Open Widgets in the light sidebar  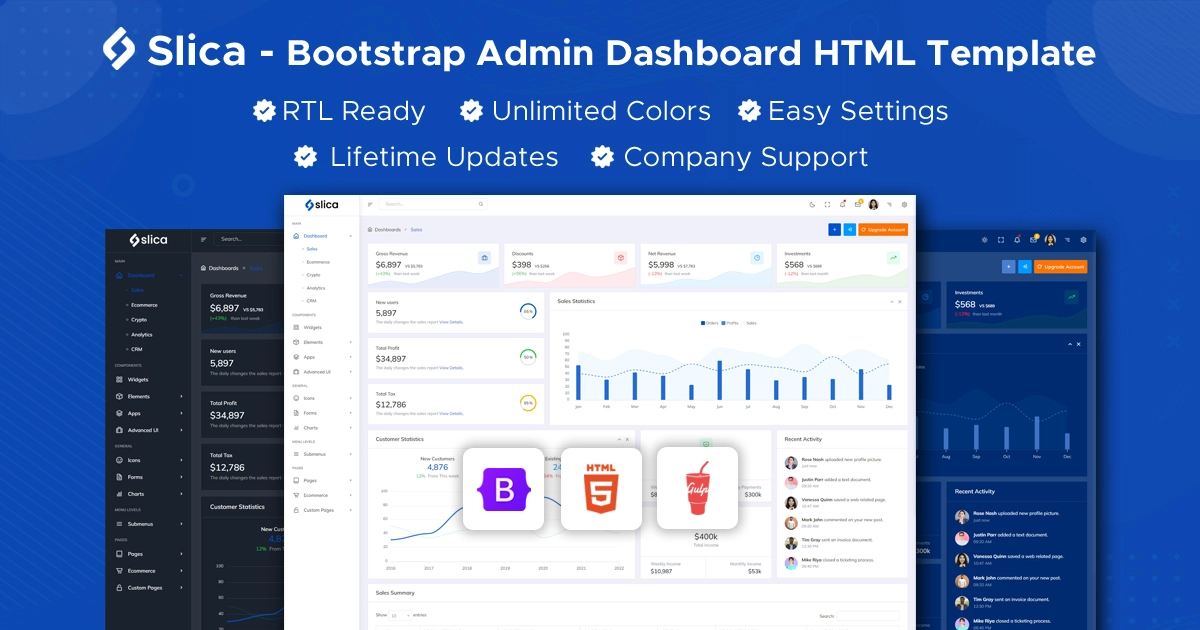312,327
